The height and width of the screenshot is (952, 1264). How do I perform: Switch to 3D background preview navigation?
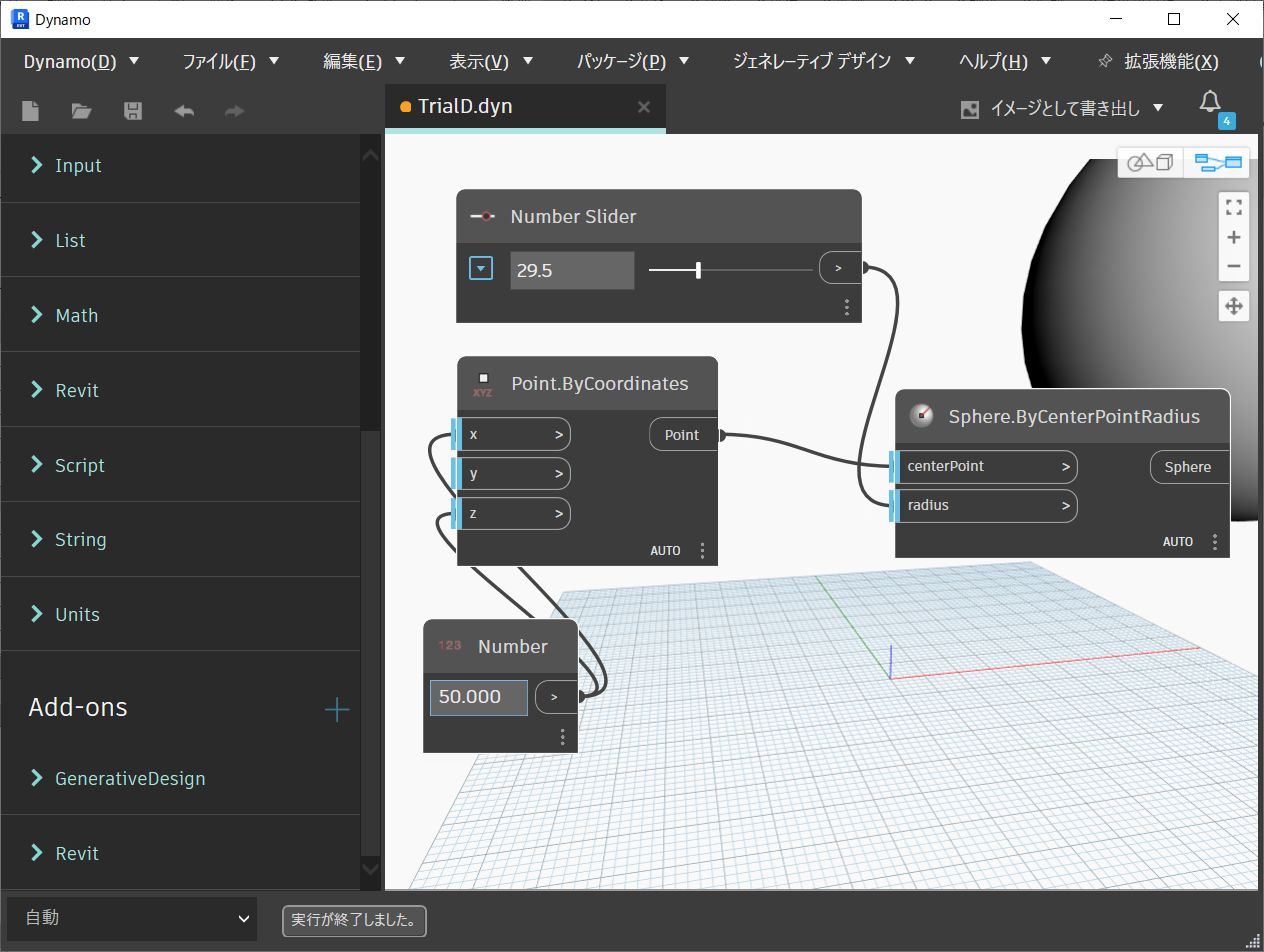[x=1150, y=162]
